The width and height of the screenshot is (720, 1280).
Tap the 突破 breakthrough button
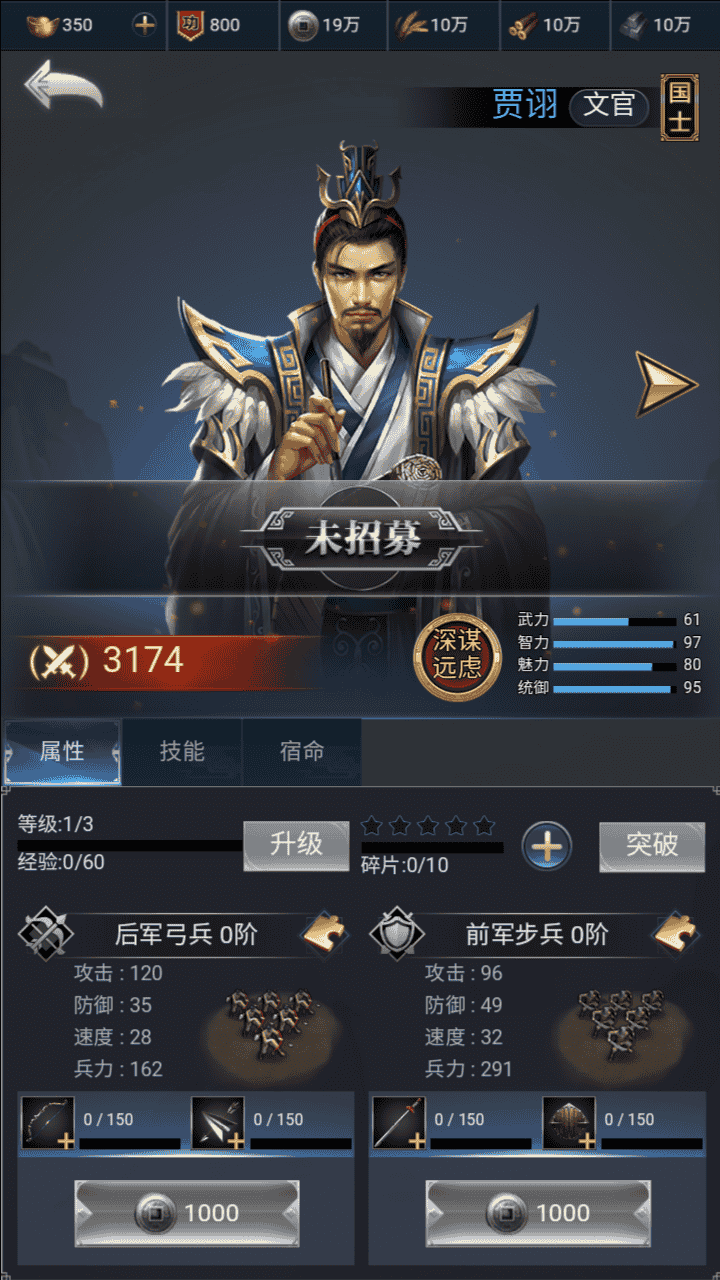(652, 847)
